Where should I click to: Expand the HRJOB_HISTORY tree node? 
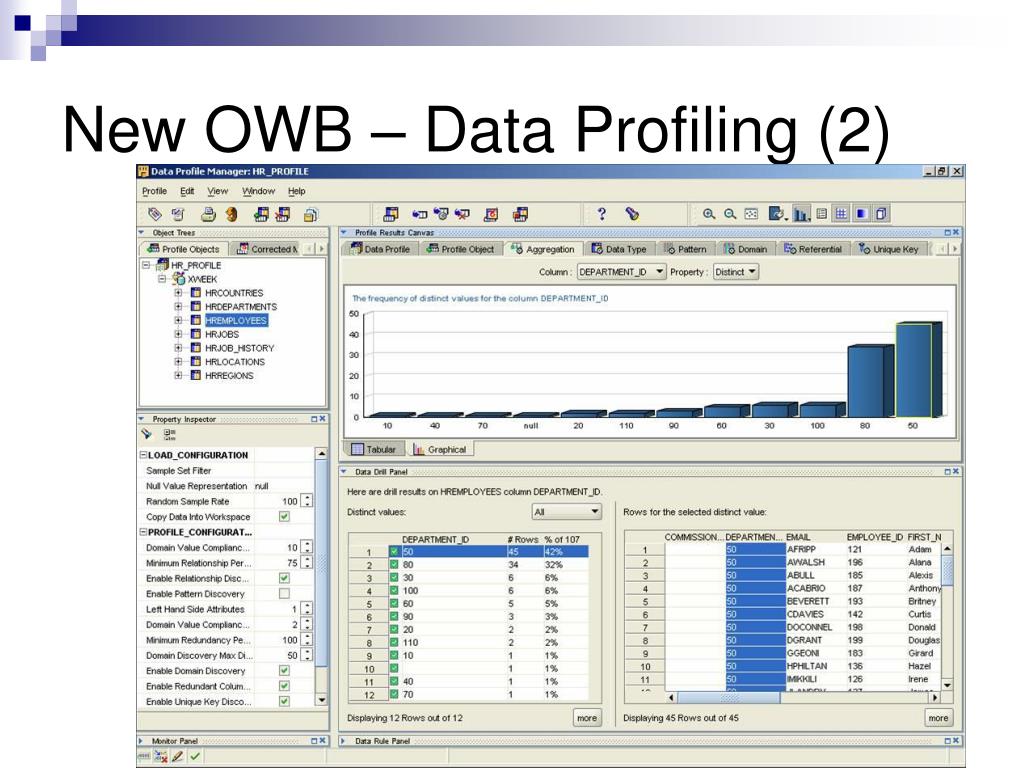[x=178, y=348]
